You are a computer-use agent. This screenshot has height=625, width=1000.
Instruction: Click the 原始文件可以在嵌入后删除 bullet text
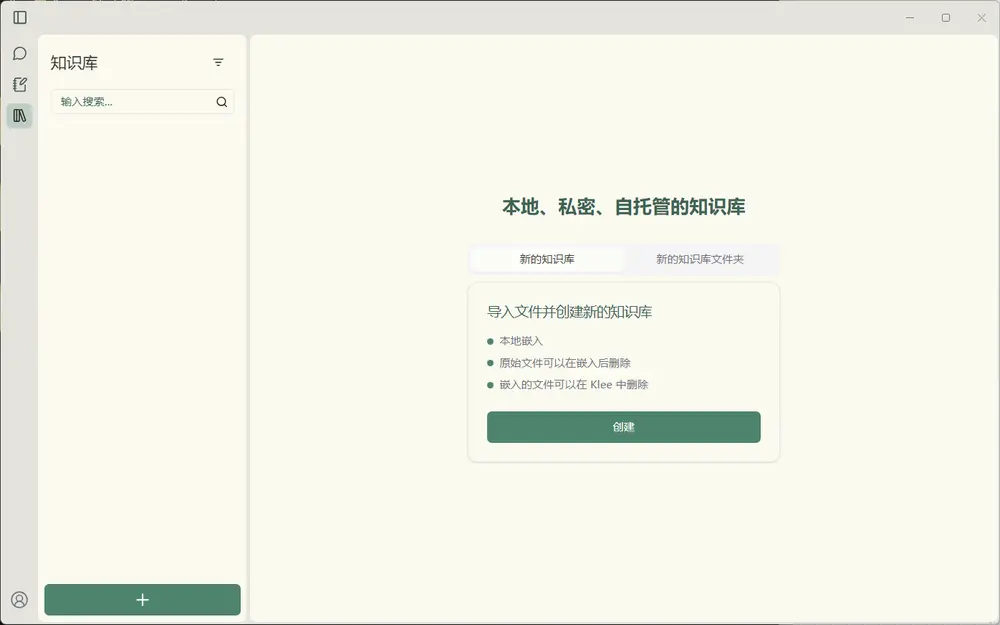point(565,363)
